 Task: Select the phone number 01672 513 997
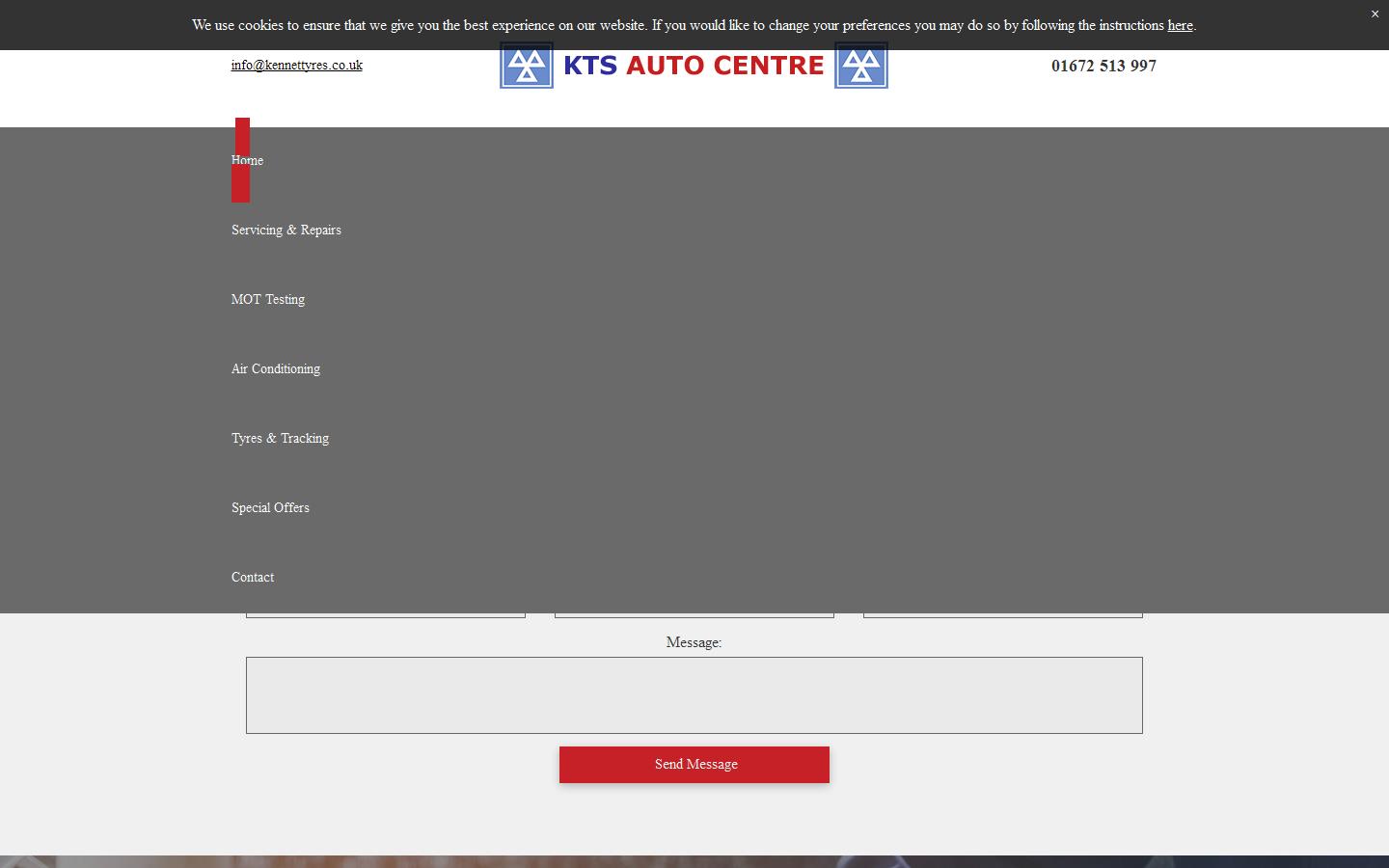1103,66
